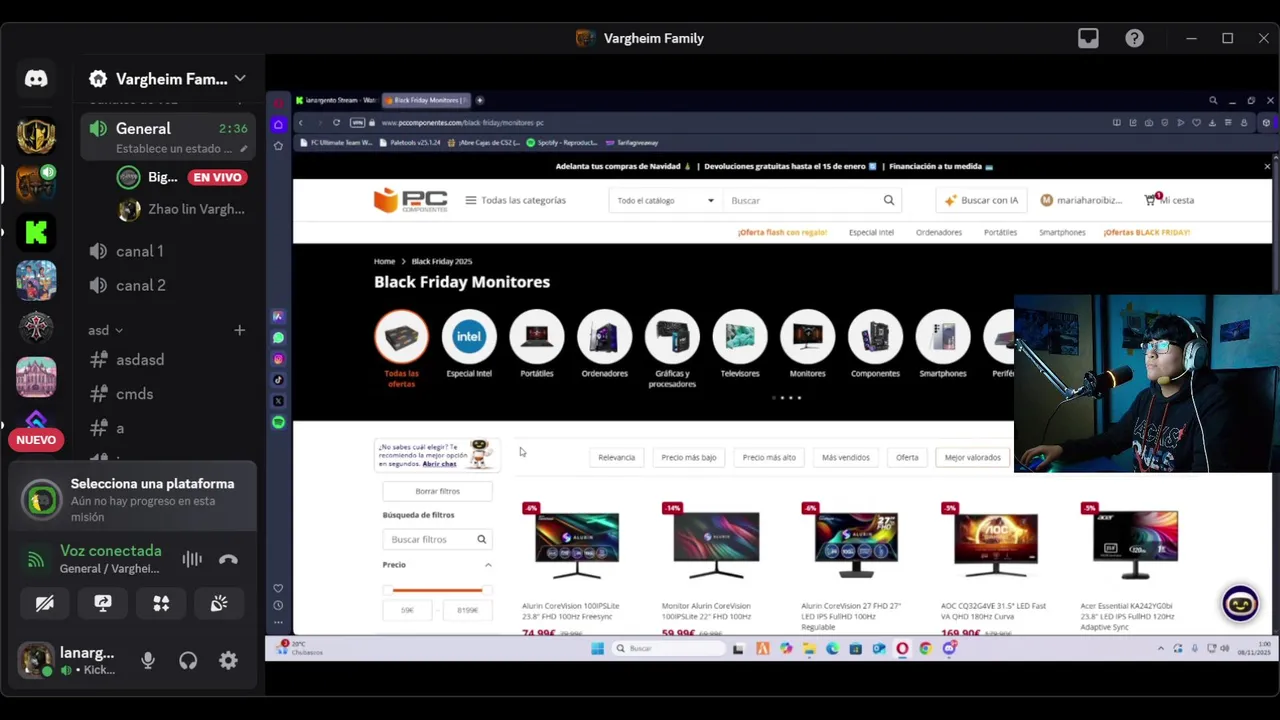
Task: Open Todas las categorías menu
Action: 515,200
